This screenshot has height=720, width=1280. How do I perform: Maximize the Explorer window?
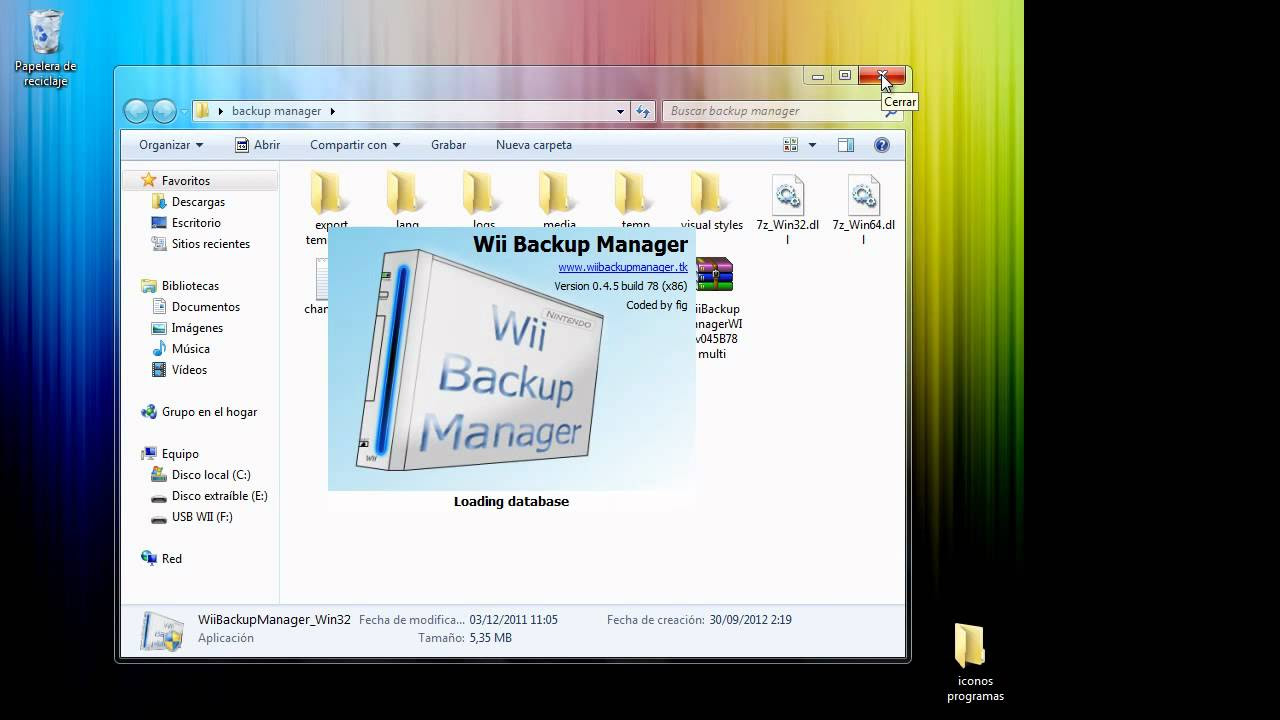coord(845,76)
